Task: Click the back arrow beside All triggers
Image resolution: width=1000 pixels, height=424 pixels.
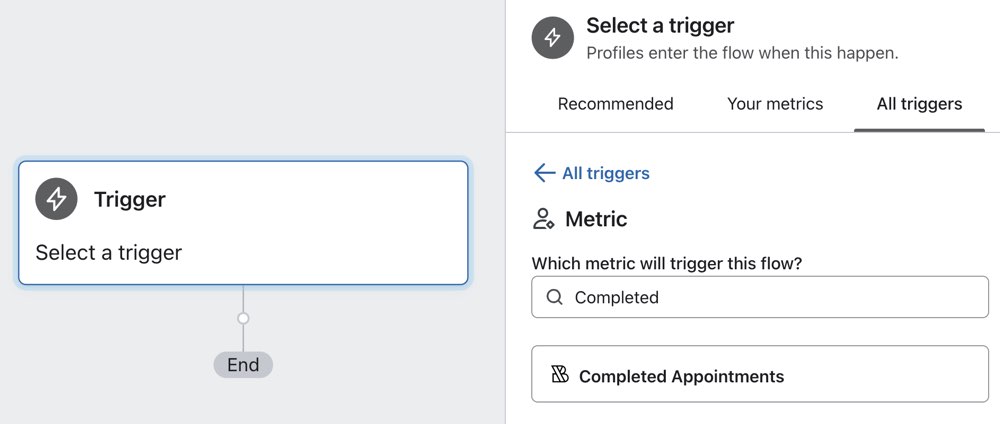Action: [544, 173]
